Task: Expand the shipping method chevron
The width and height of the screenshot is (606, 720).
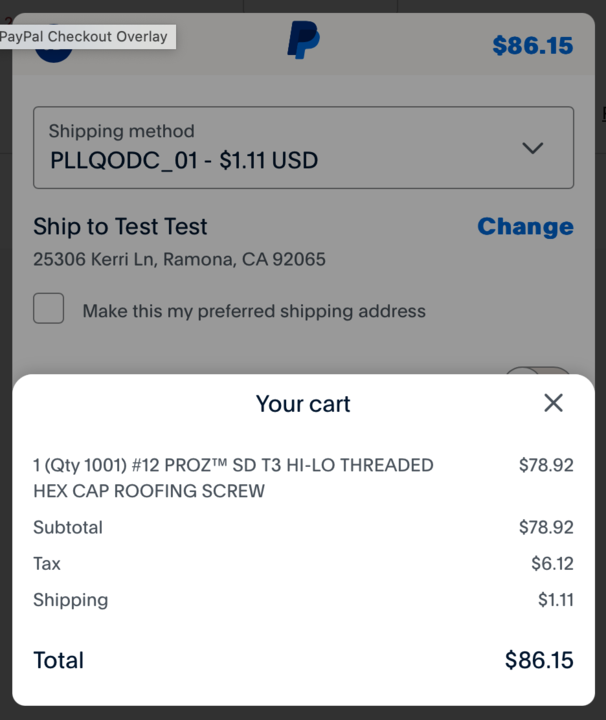Action: click(533, 148)
